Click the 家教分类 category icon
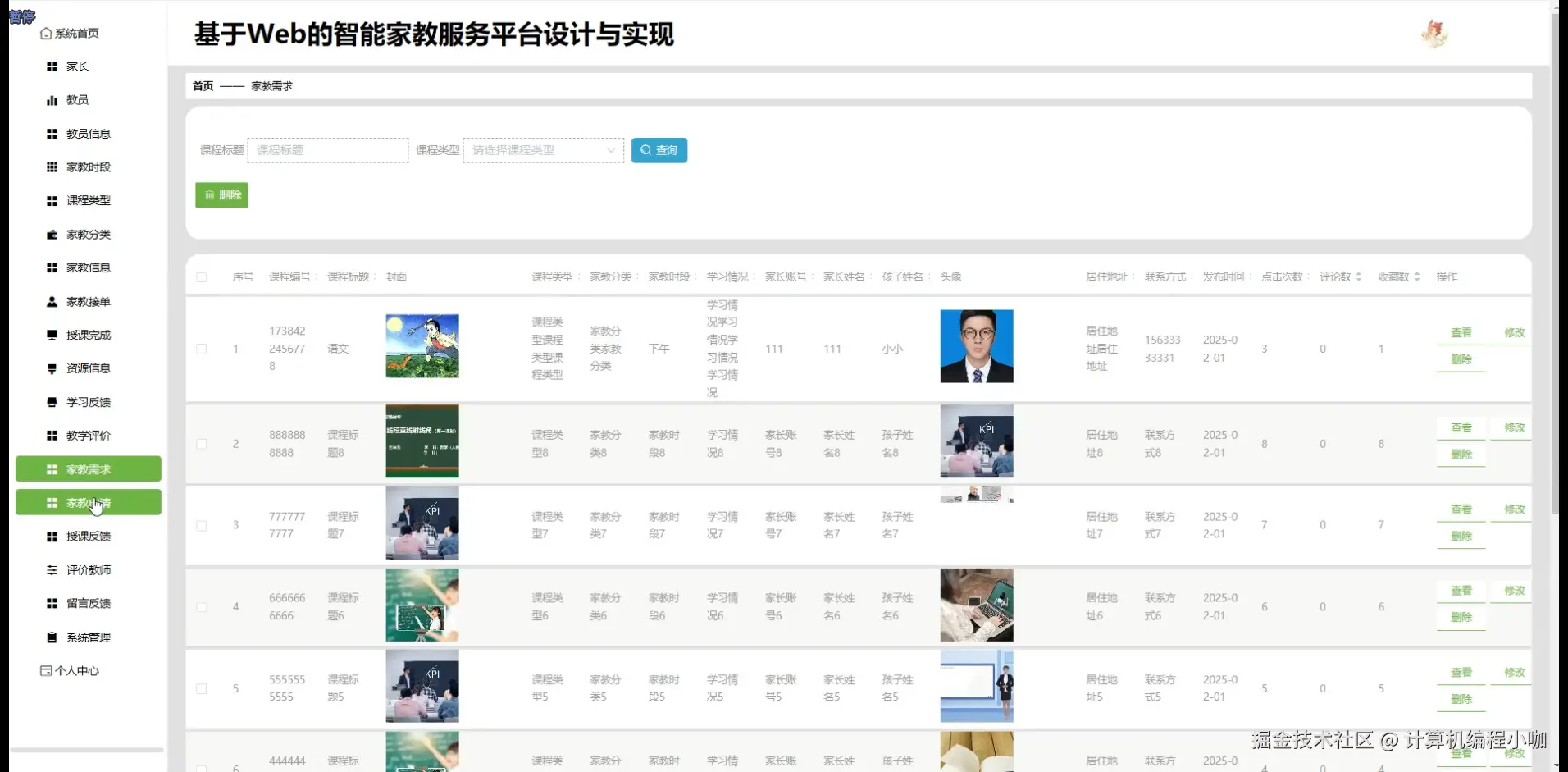The height and width of the screenshot is (772, 1568). [x=51, y=234]
